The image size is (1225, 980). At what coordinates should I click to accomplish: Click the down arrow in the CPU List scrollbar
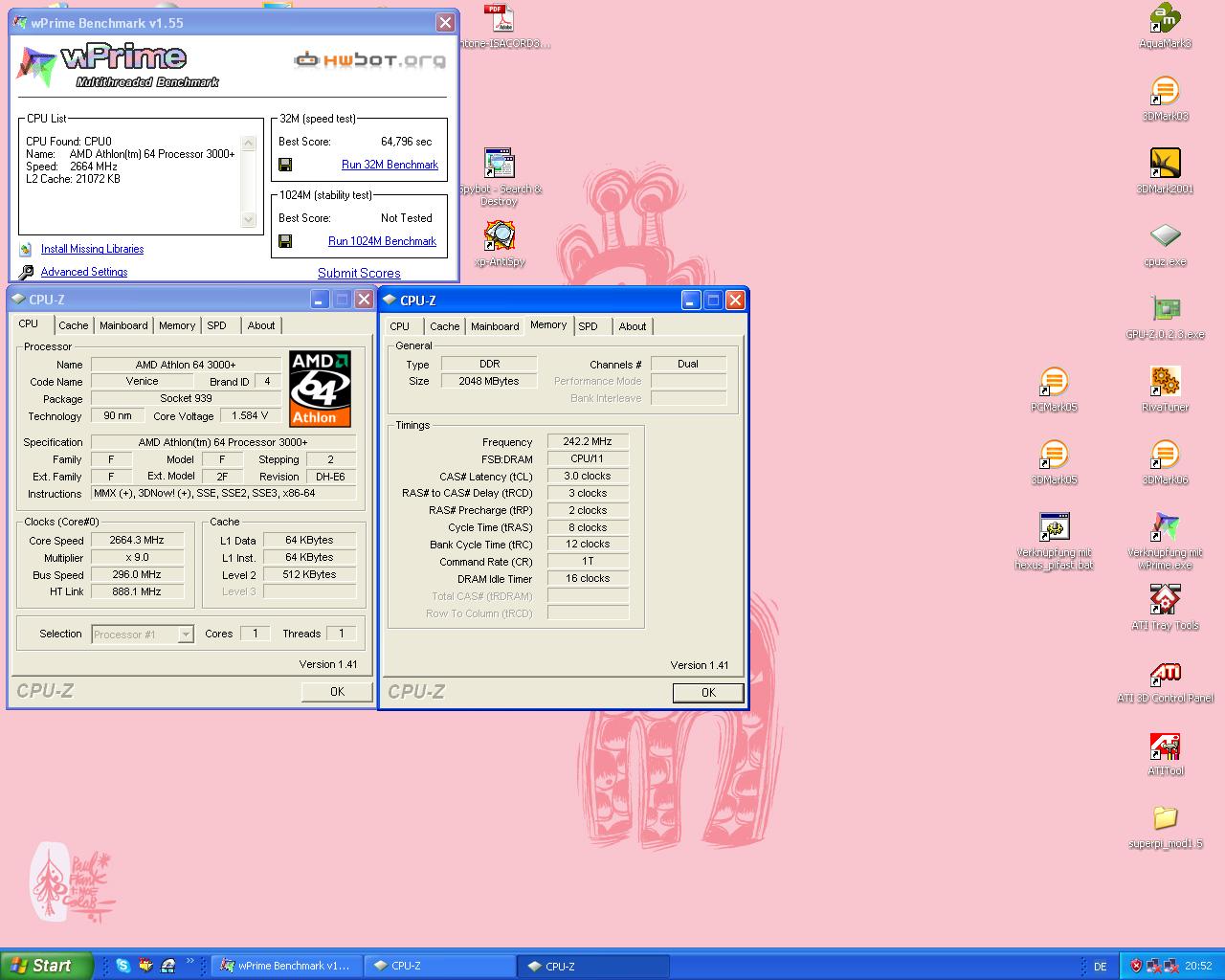click(249, 219)
